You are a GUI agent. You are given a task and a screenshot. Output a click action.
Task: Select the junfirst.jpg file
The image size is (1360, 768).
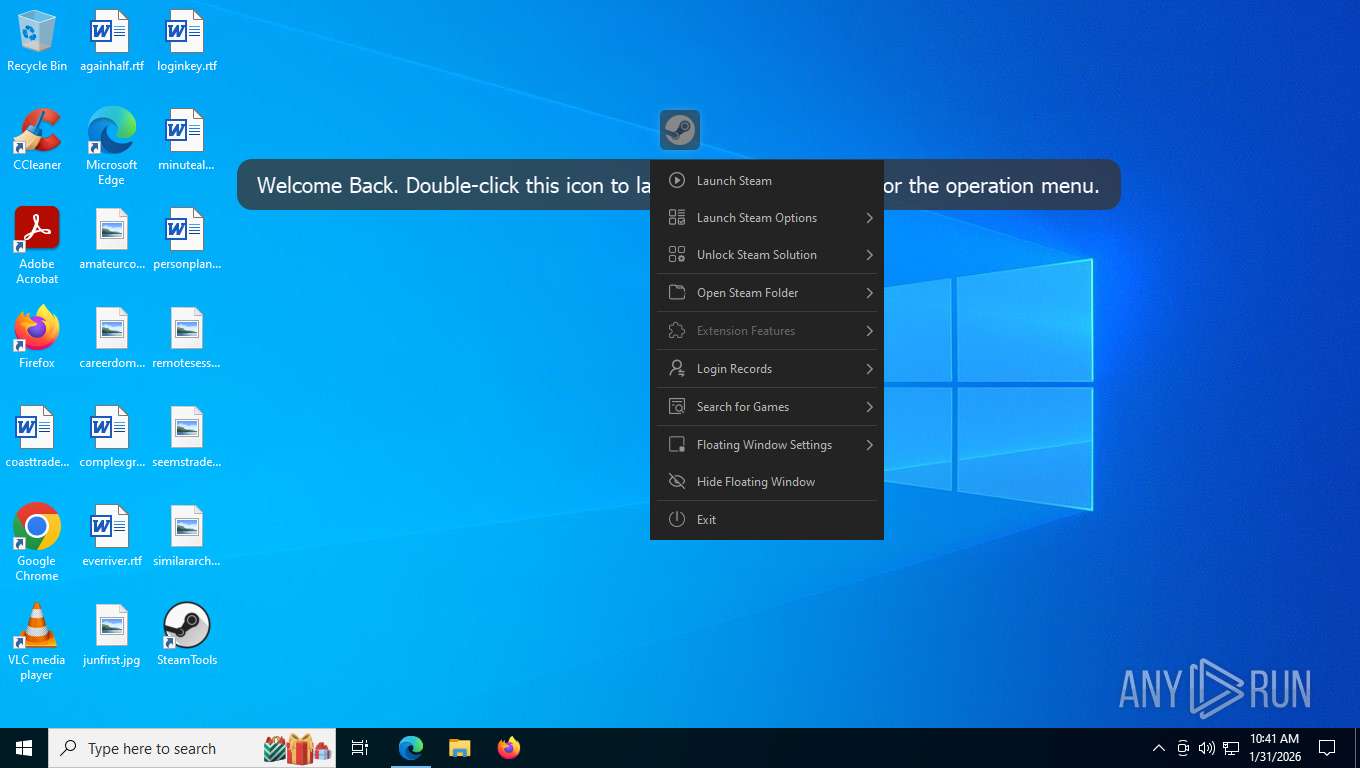coord(111,634)
